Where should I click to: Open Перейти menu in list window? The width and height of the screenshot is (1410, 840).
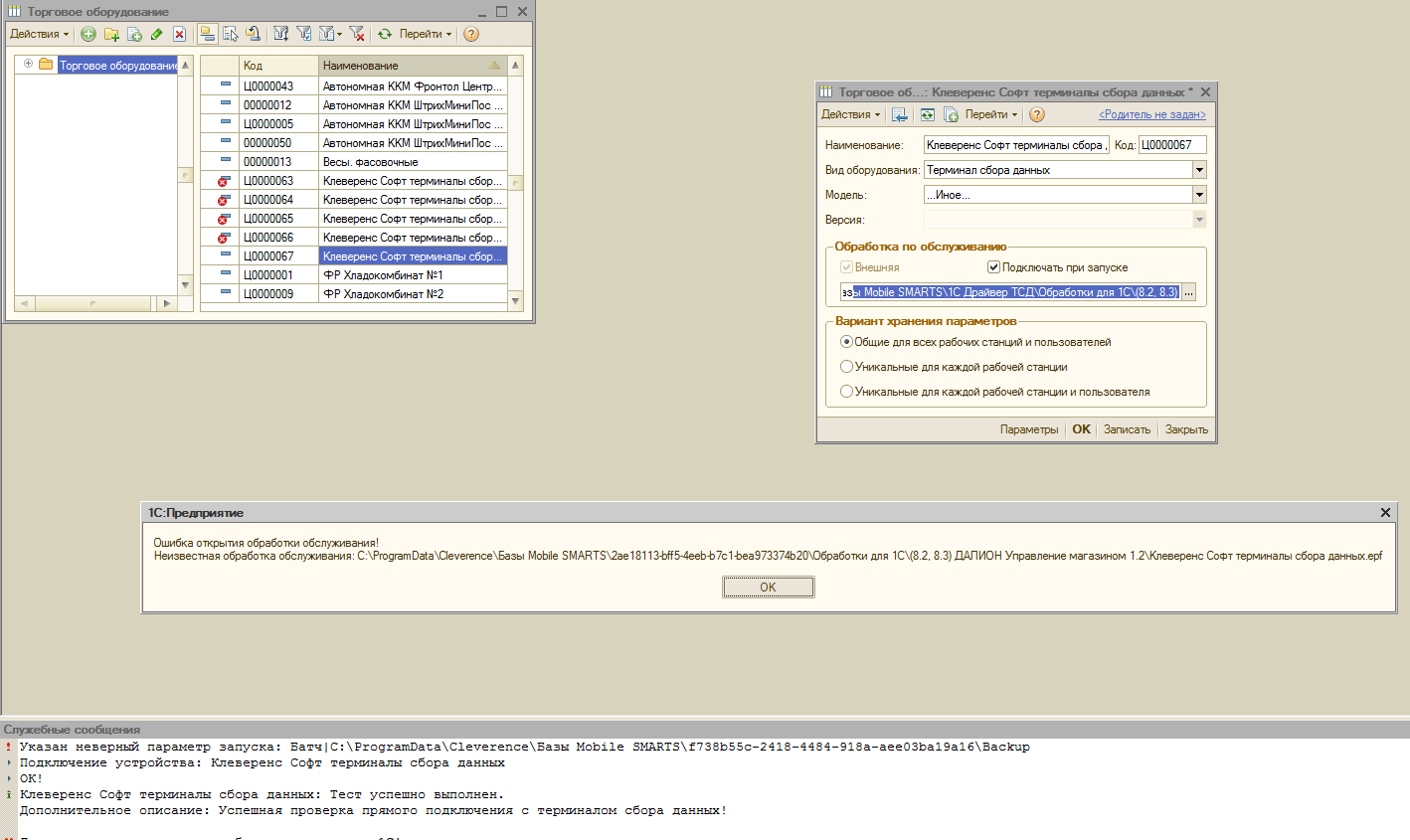click(426, 34)
